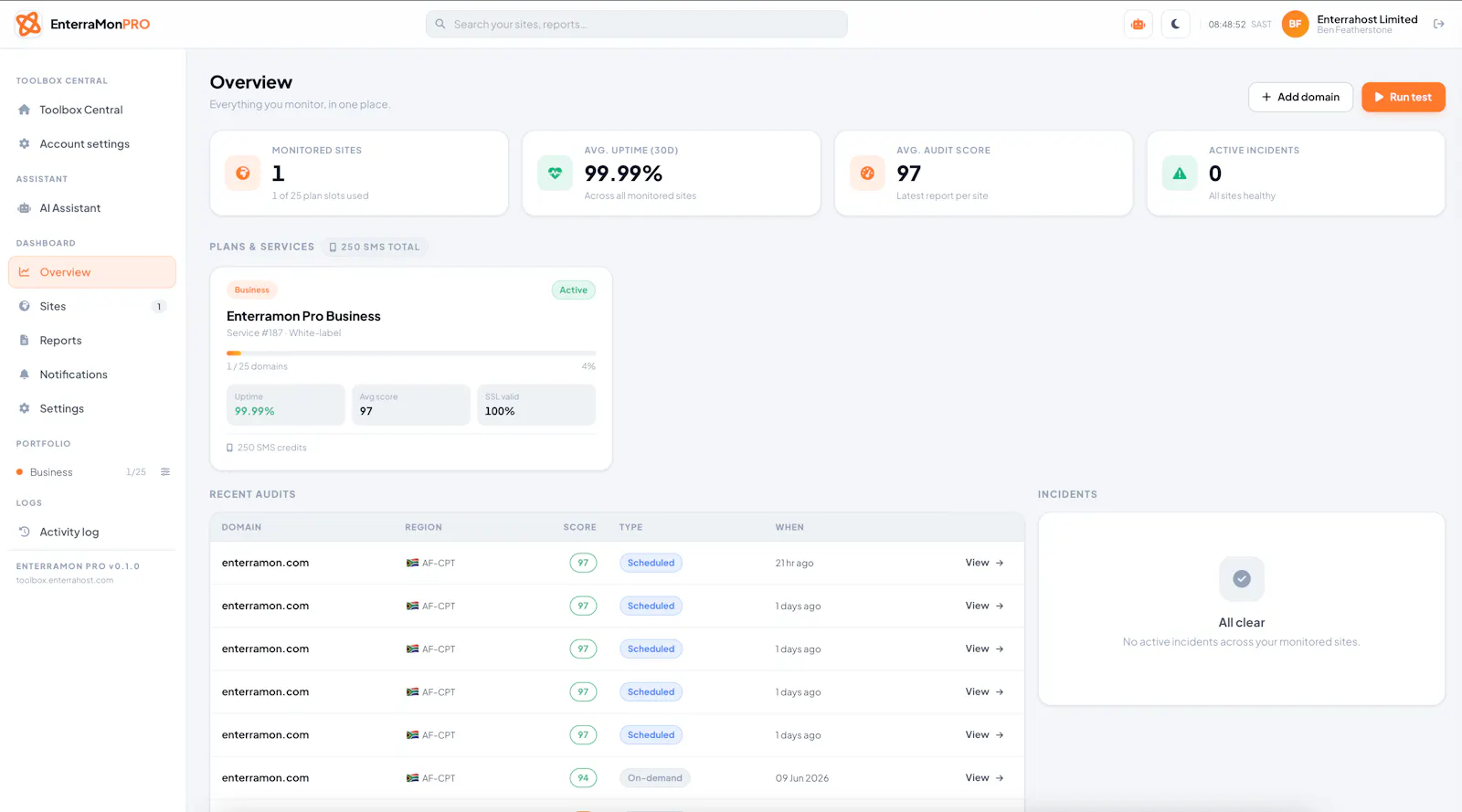Click the search field for sites and reports
Viewport: 1462px width, 812px height.
pos(636,25)
